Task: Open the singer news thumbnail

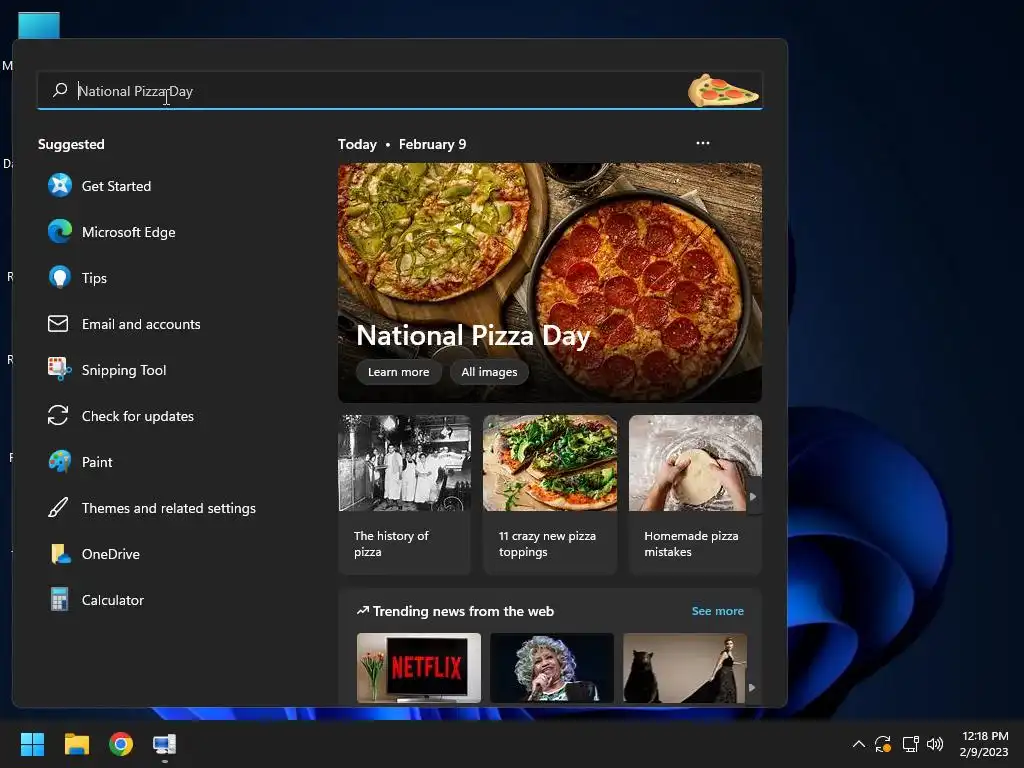Action: pyautogui.click(x=552, y=667)
